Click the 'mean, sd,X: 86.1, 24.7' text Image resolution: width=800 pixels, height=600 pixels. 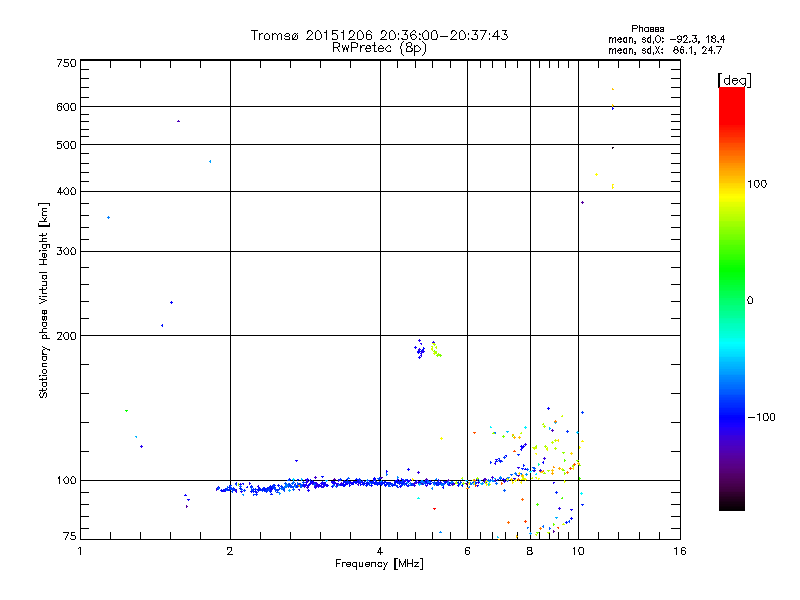point(665,50)
